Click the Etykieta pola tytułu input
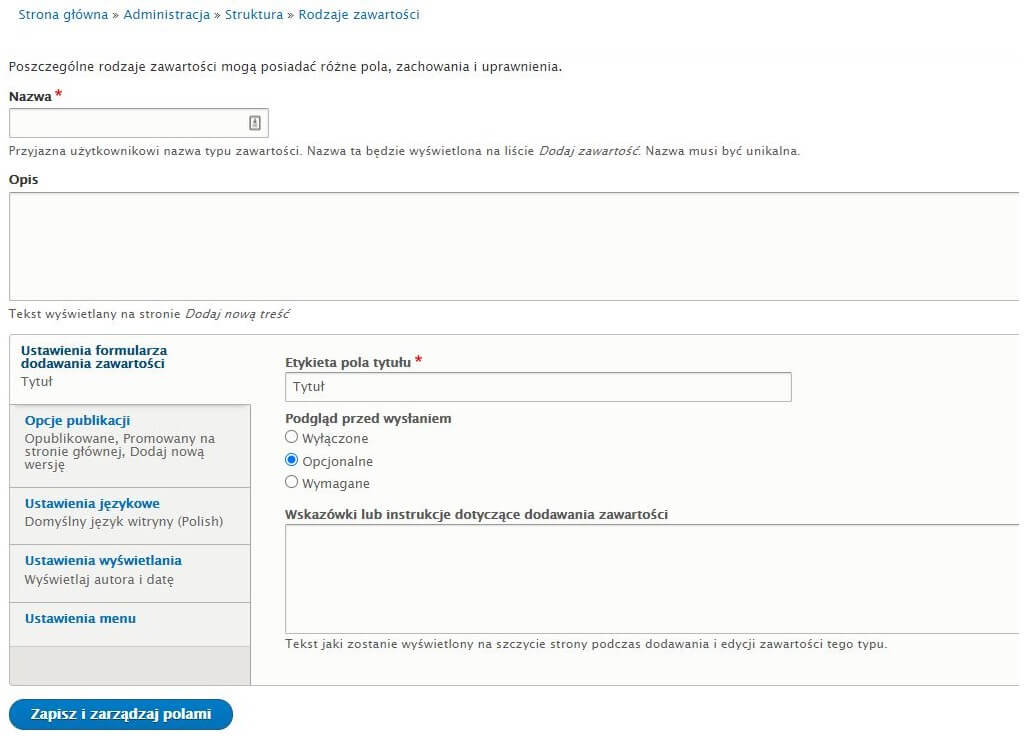Image resolution: width=1028 pixels, height=756 pixels. point(538,387)
